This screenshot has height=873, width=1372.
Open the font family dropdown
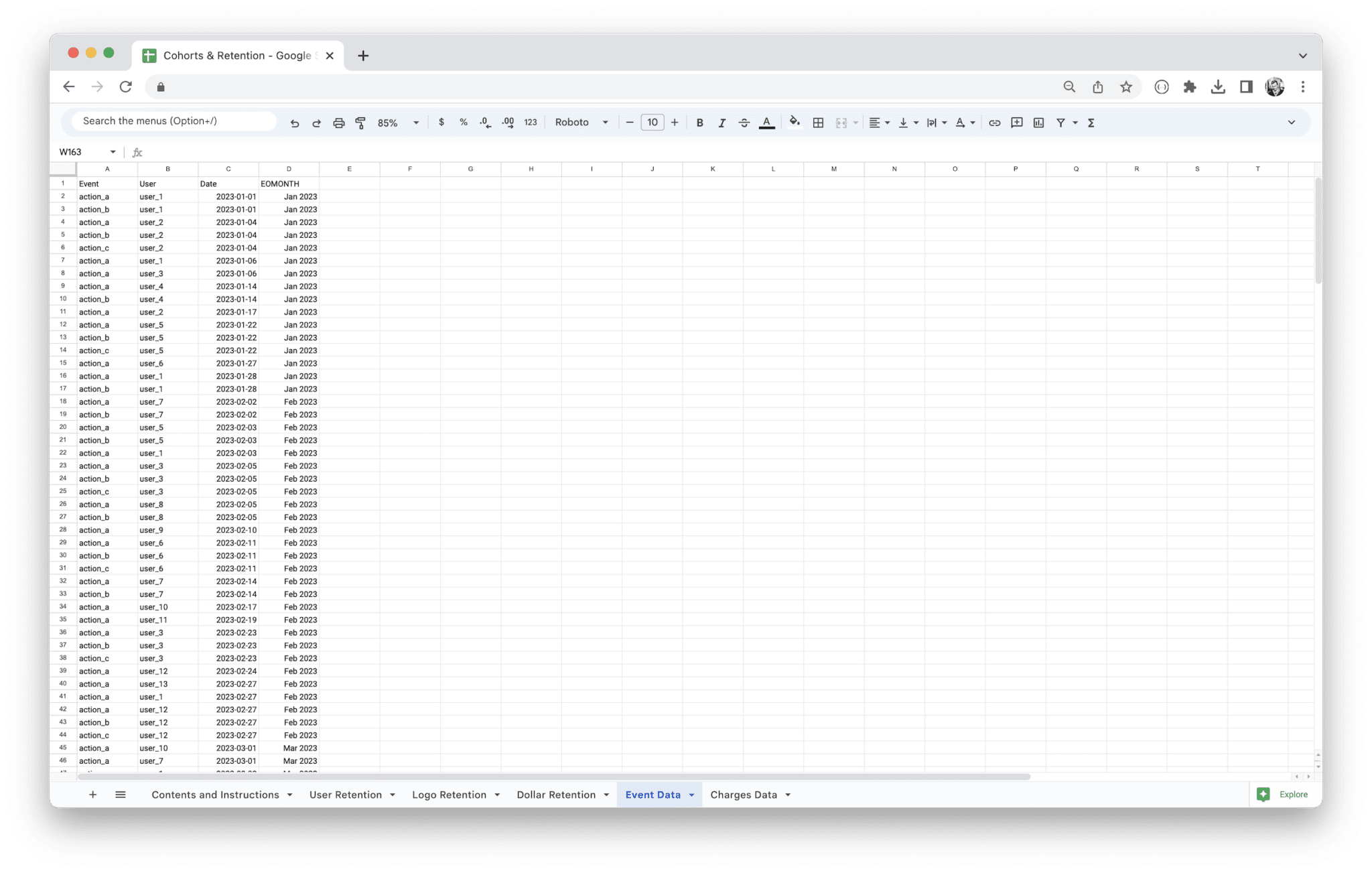pos(580,123)
